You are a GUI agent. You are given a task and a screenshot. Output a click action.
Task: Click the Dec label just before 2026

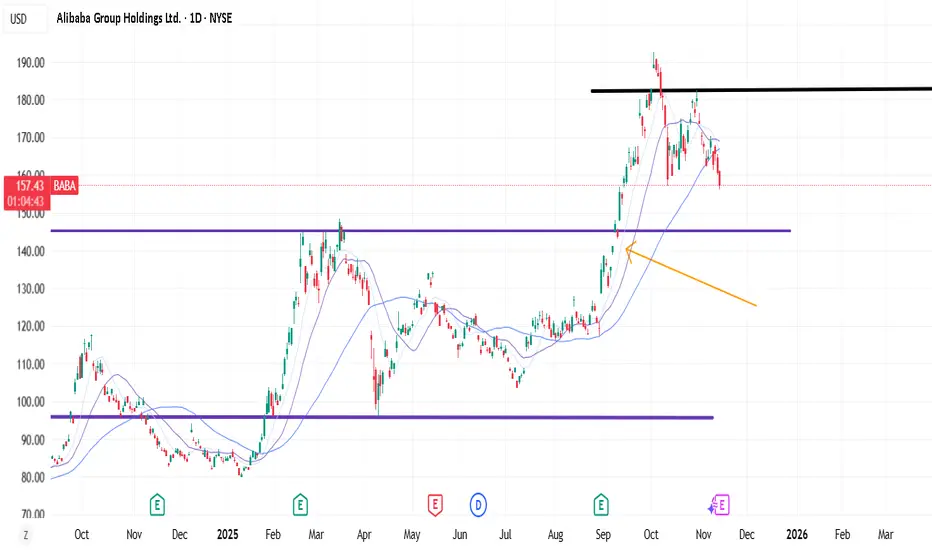[x=747, y=535]
